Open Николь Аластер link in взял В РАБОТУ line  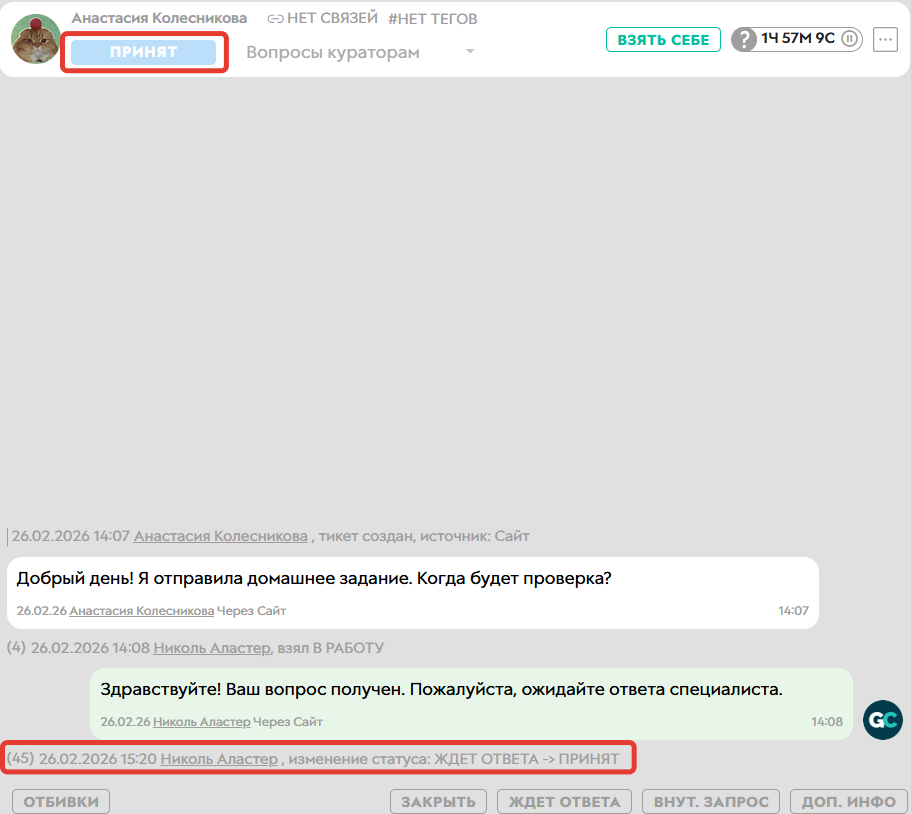click(x=212, y=647)
